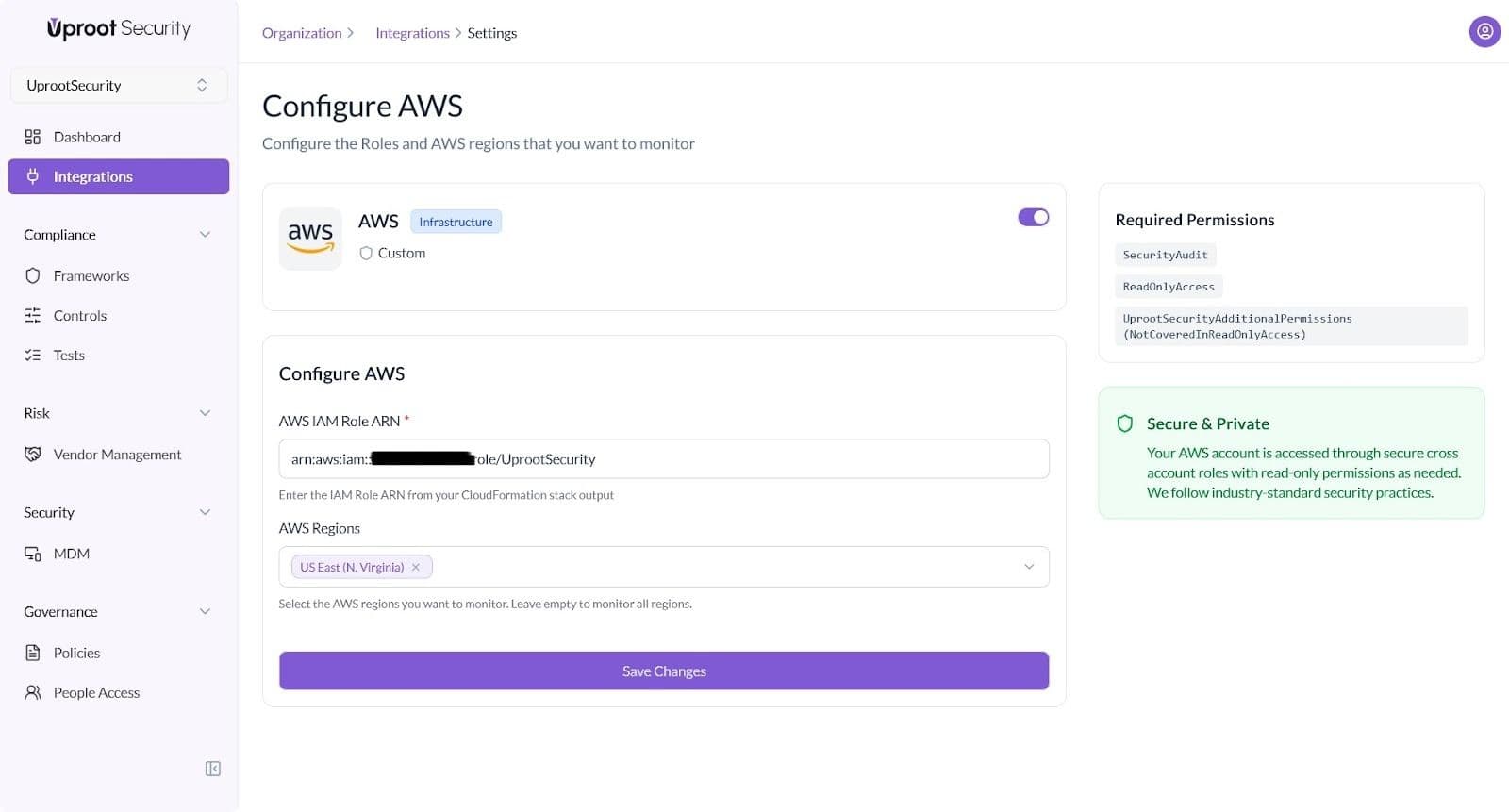The image size is (1509, 812).
Task: Click the Vendor Management handshake icon
Action: click(x=32, y=454)
